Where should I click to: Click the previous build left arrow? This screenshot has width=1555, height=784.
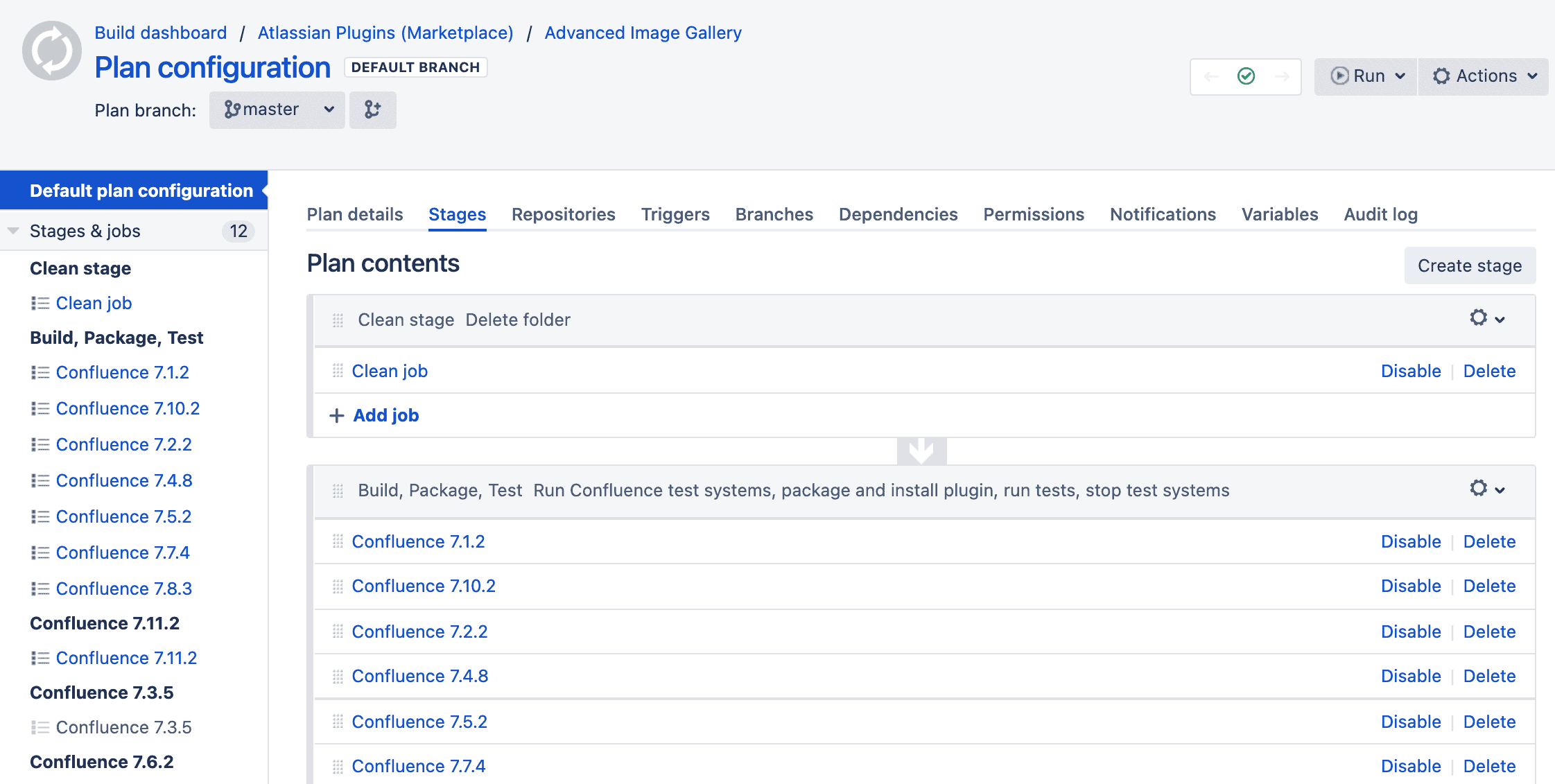tap(1211, 76)
